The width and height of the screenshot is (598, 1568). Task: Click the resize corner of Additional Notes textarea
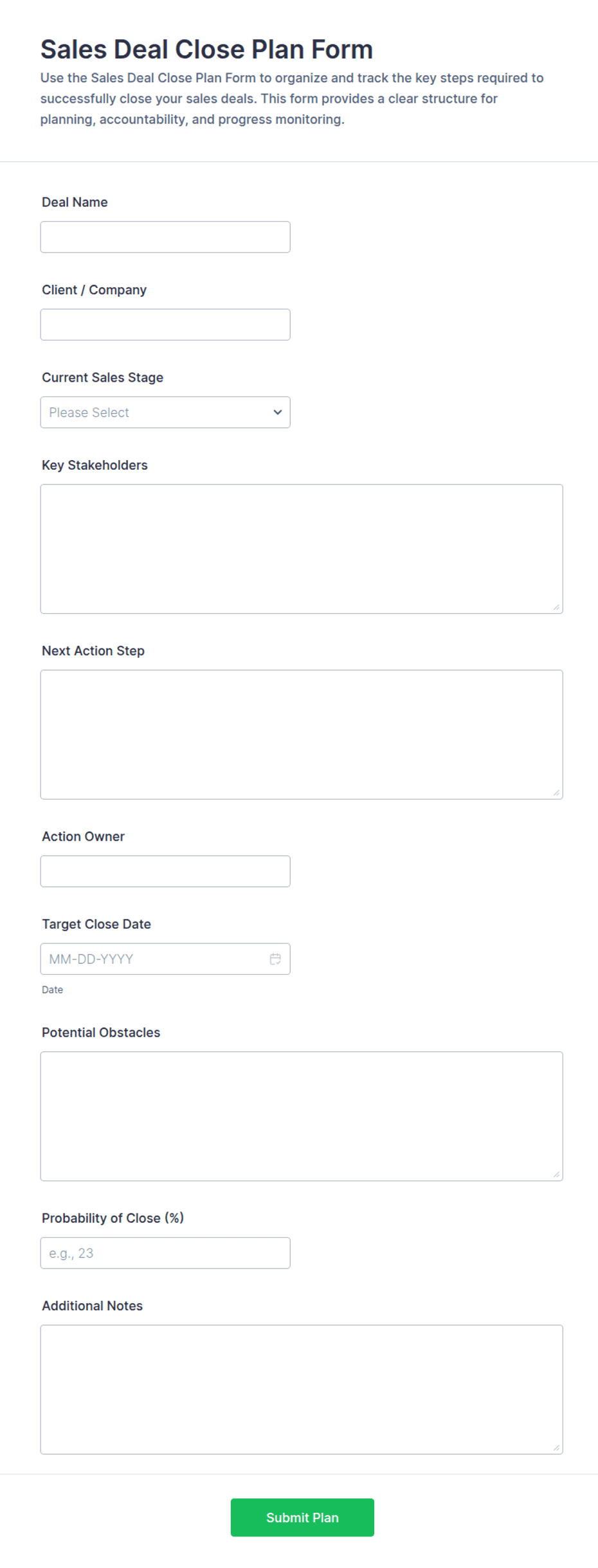(556, 1447)
